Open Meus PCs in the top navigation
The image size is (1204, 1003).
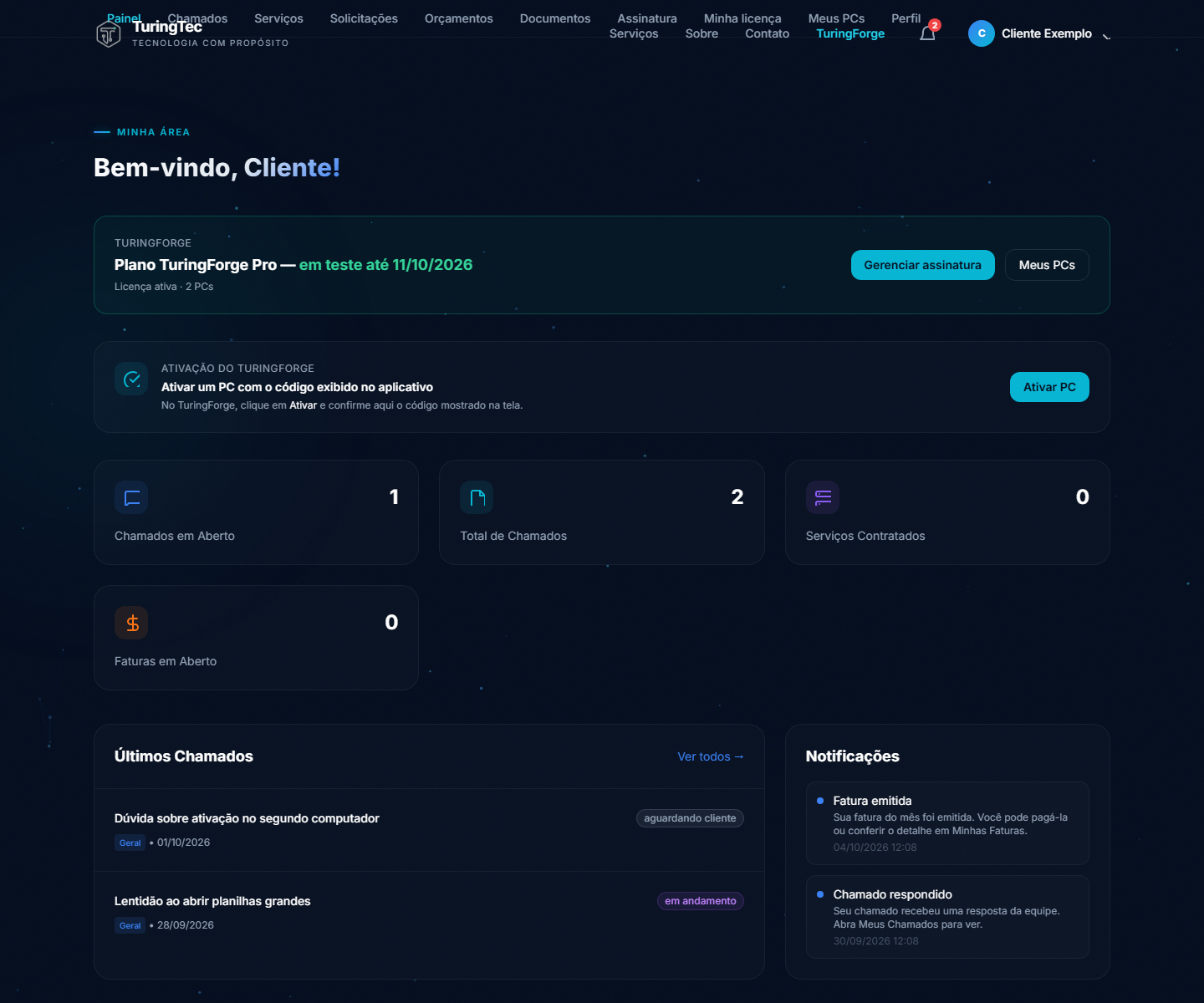[x=836, y=18]
